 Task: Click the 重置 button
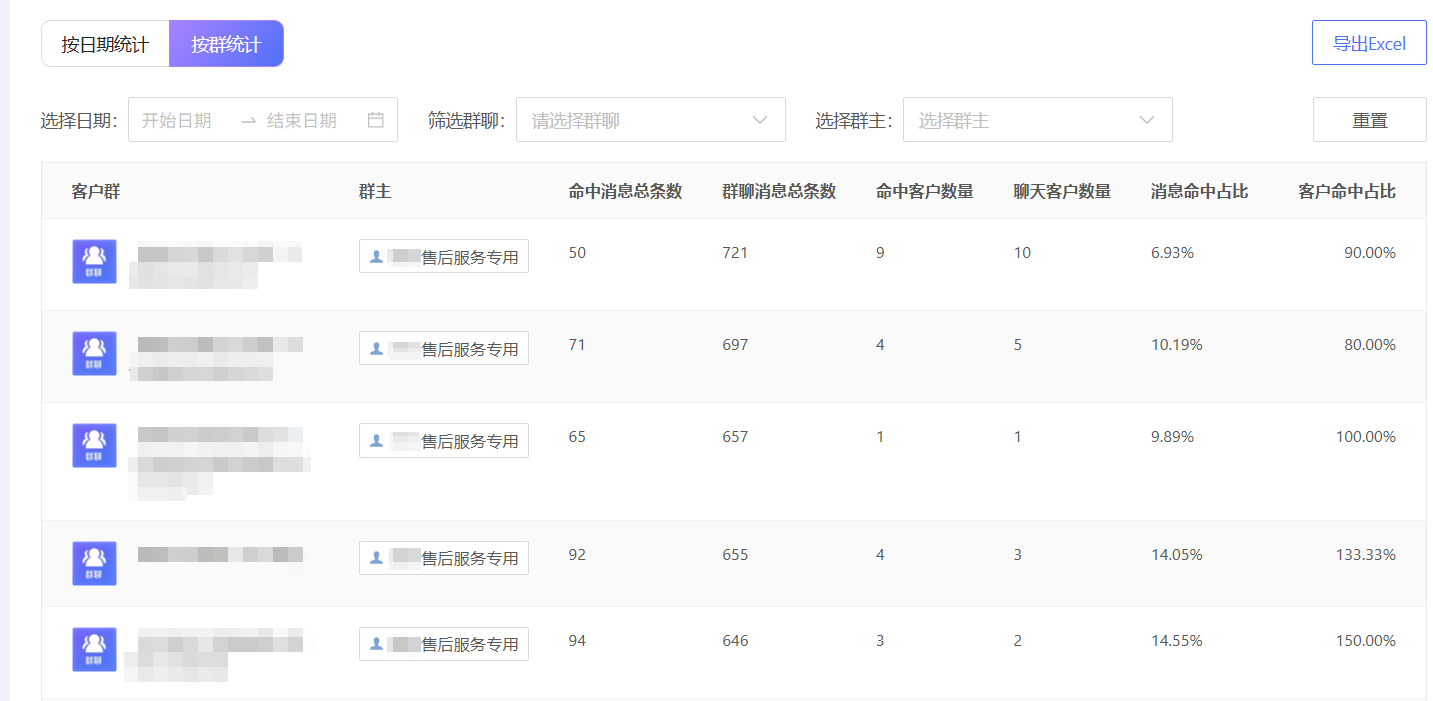point(1369,120)
